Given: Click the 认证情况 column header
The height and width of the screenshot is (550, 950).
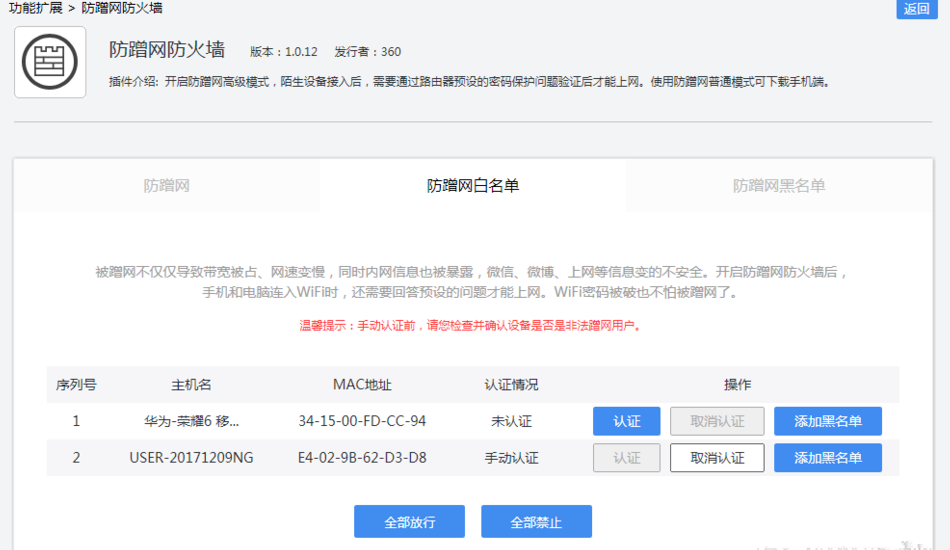Looking at the screenshot, I should [511, 385].
